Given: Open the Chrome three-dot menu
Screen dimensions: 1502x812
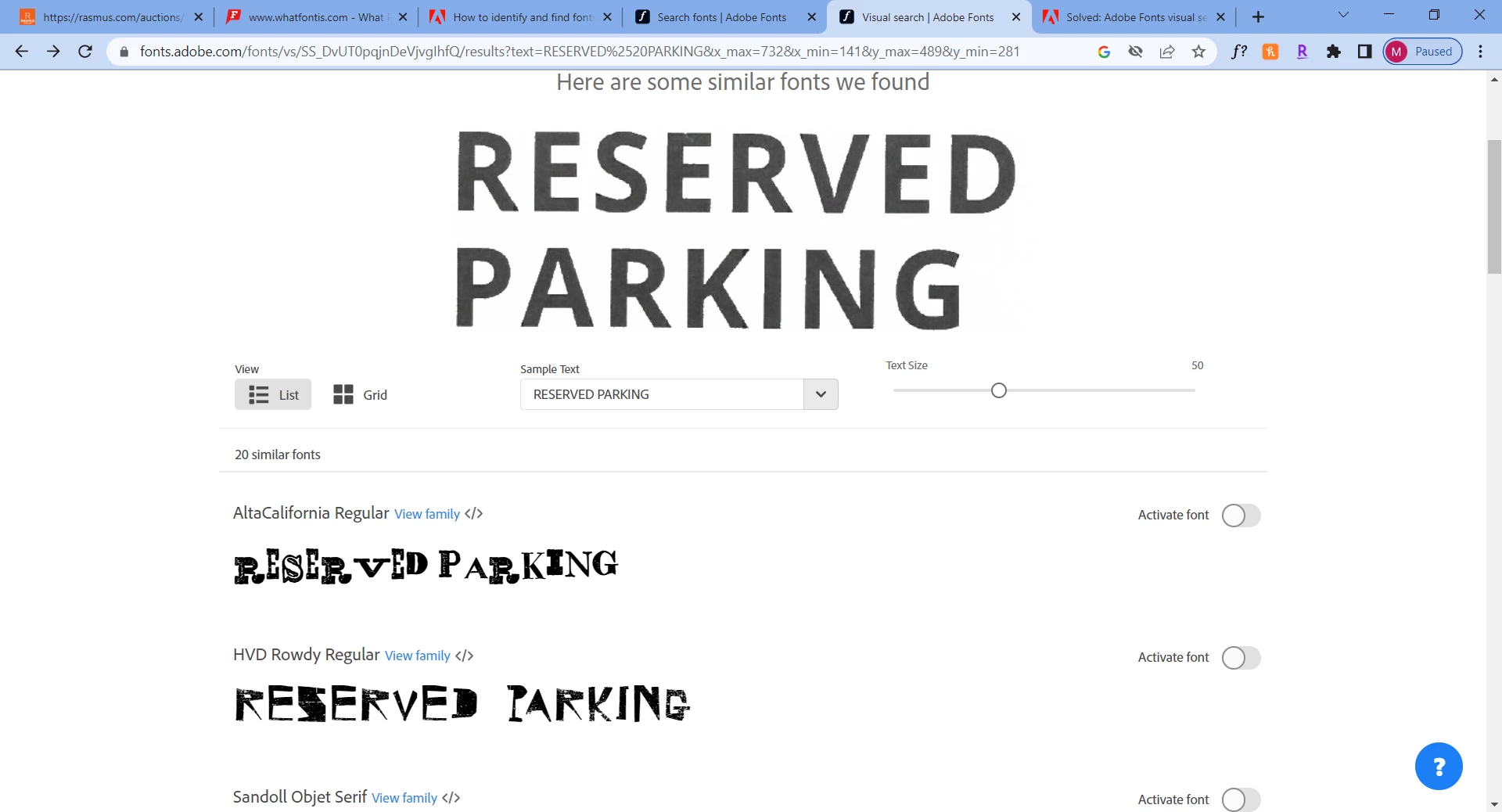Looking at the screenshot, I should [x=1480, y=52].
